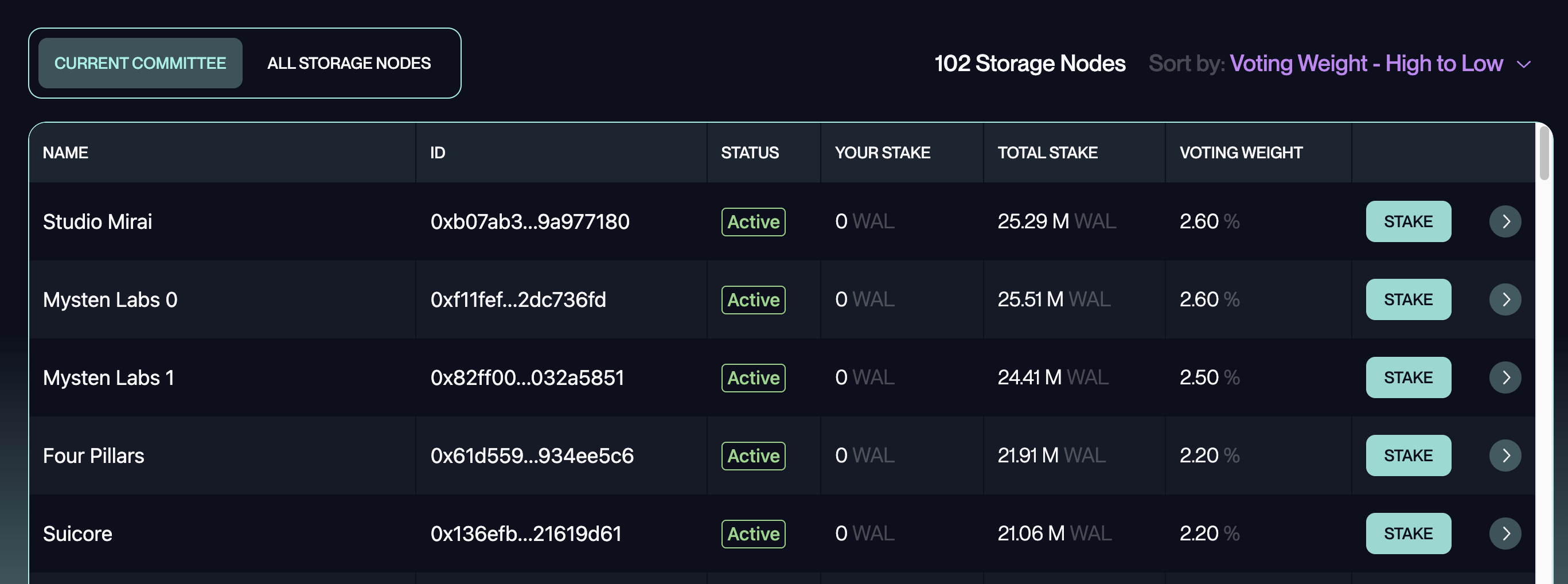The height and width of the screenshot is (584, 1568).
Task: Stake on Four Pillars node
Action: point(1408,455)
